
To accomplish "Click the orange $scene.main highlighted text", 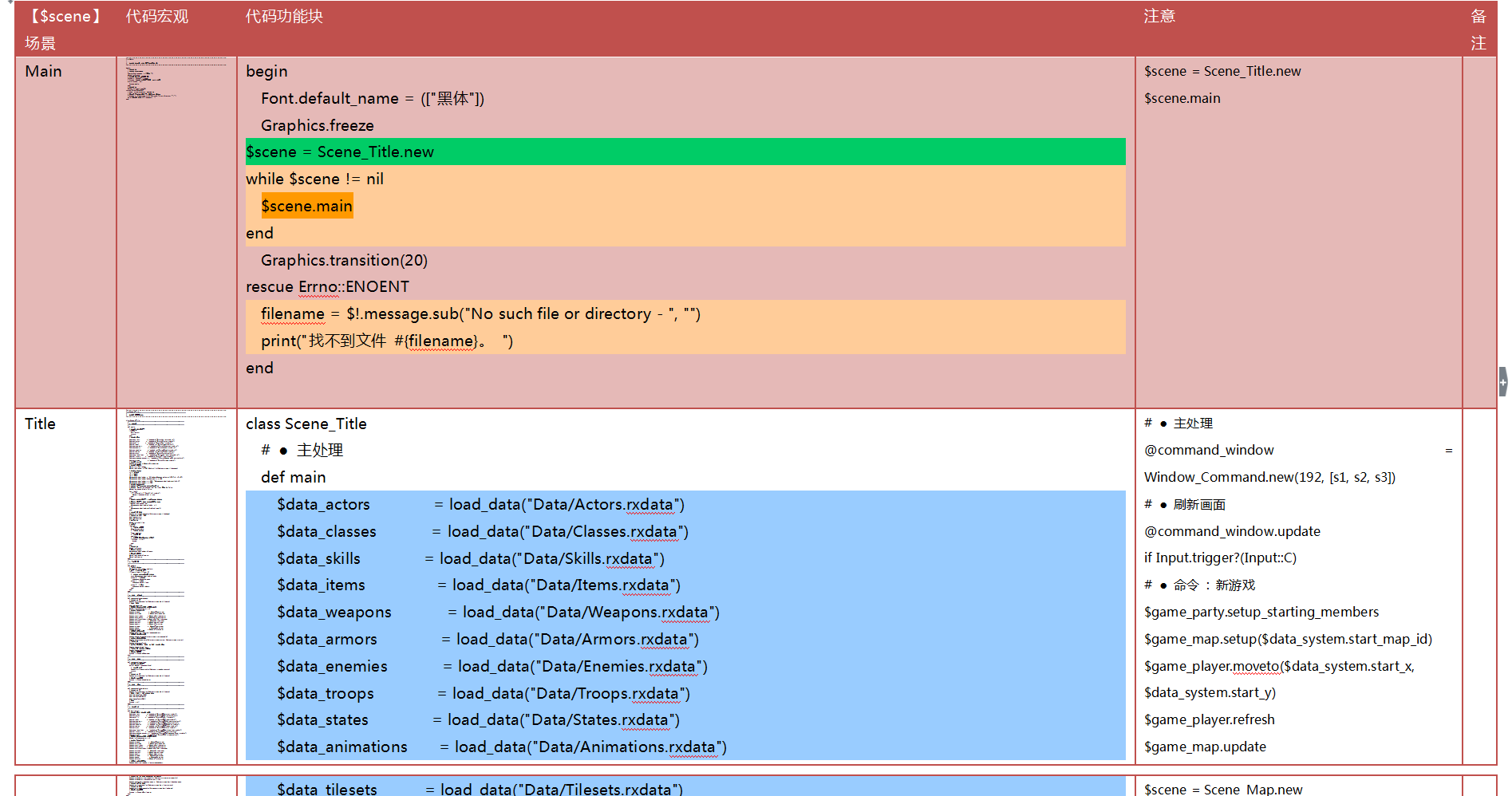I will (306, 206).
